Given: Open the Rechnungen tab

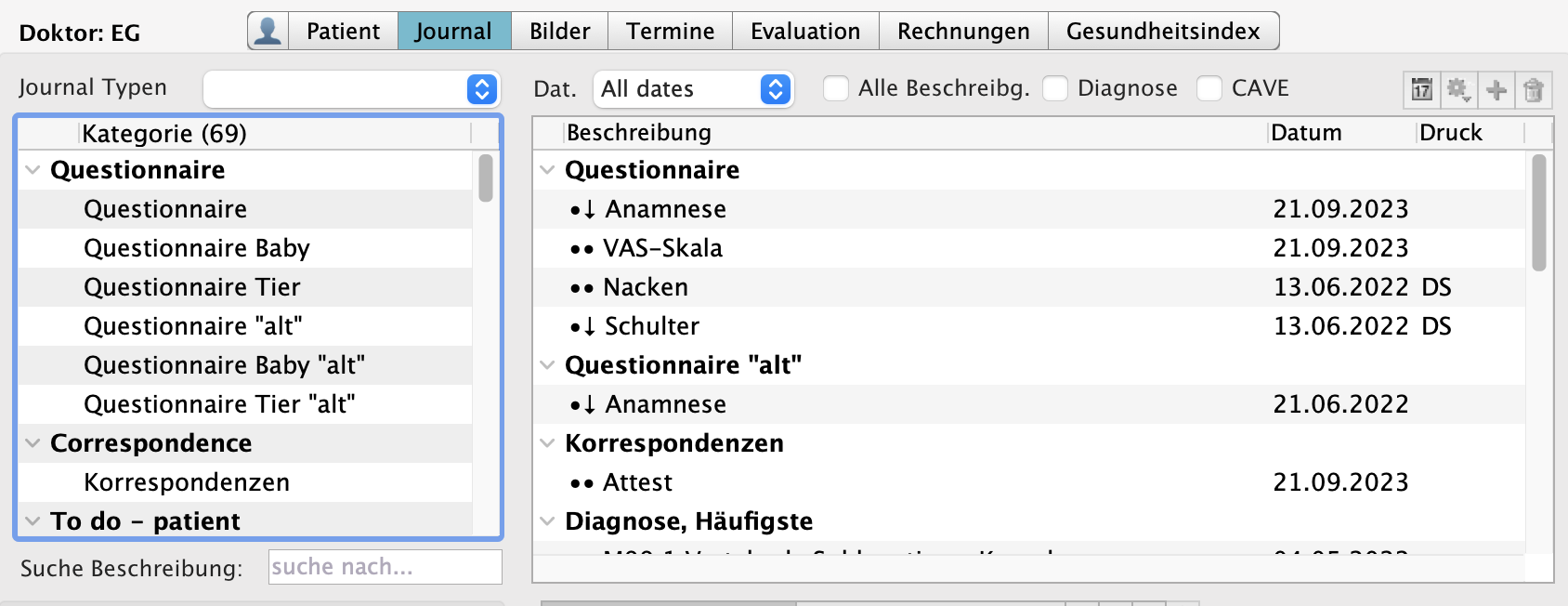Looking at the screenshot, I should (x=963, y=31).
